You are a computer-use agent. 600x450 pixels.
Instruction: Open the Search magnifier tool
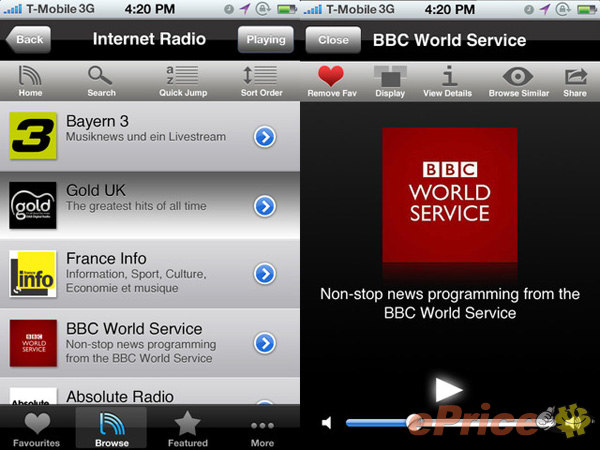[101, 81]
